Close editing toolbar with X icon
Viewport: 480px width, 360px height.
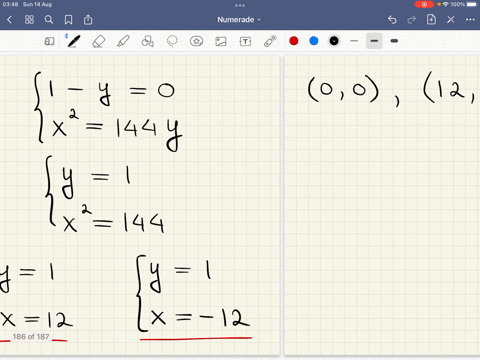pos(451,20)
